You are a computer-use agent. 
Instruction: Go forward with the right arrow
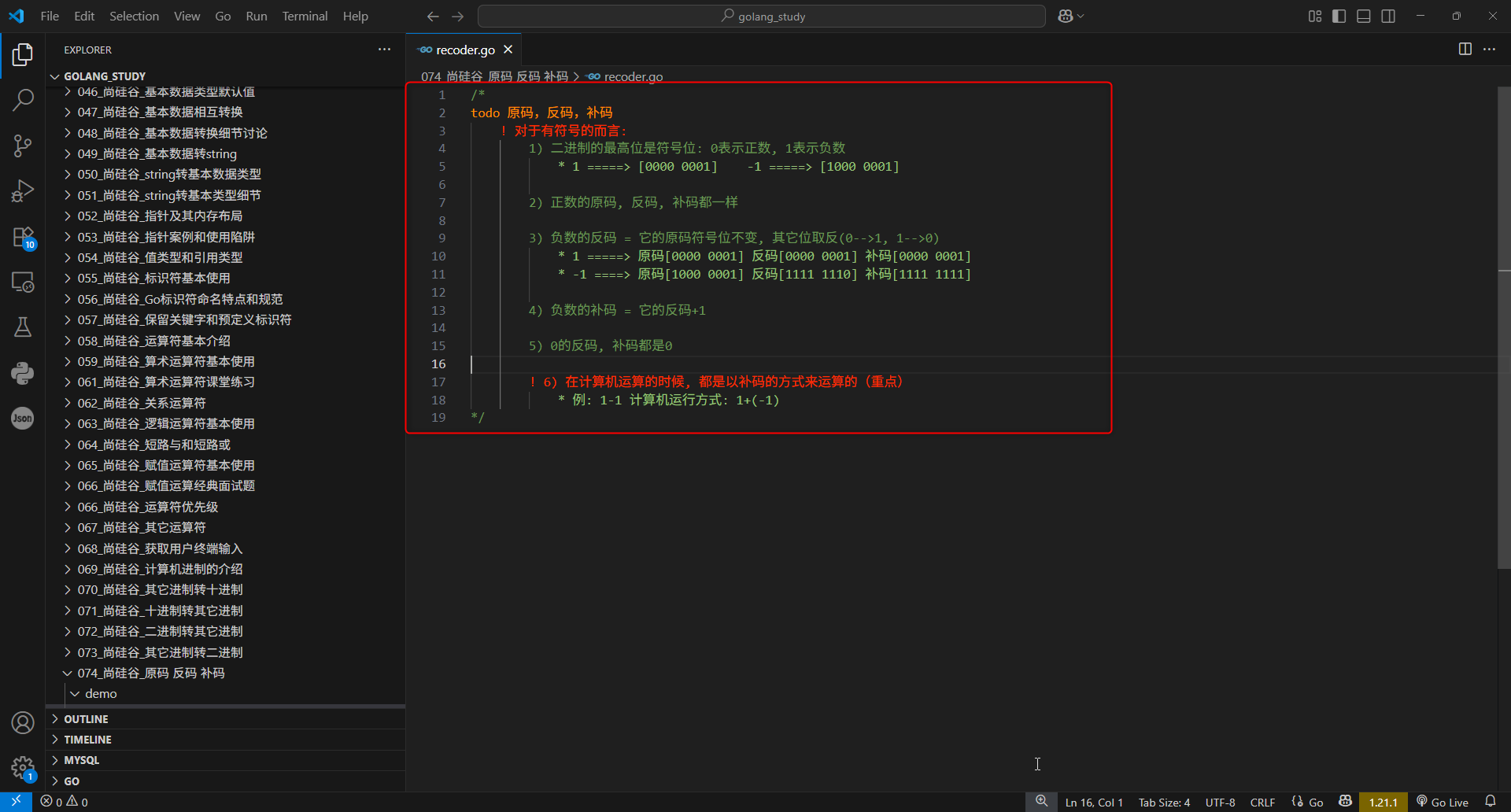[458, 16]
